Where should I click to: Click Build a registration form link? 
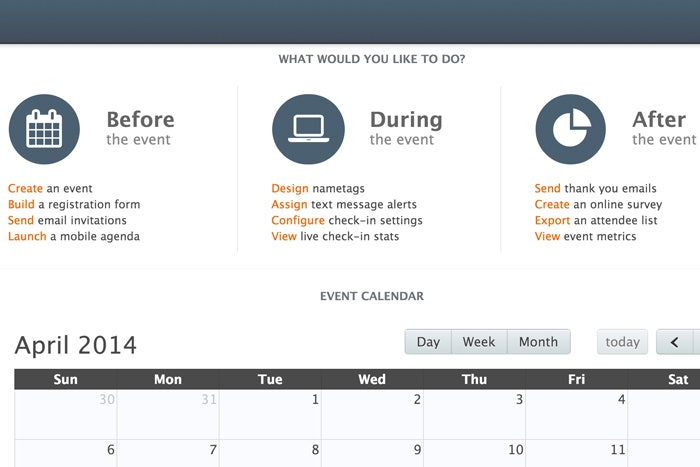[22, 205]
